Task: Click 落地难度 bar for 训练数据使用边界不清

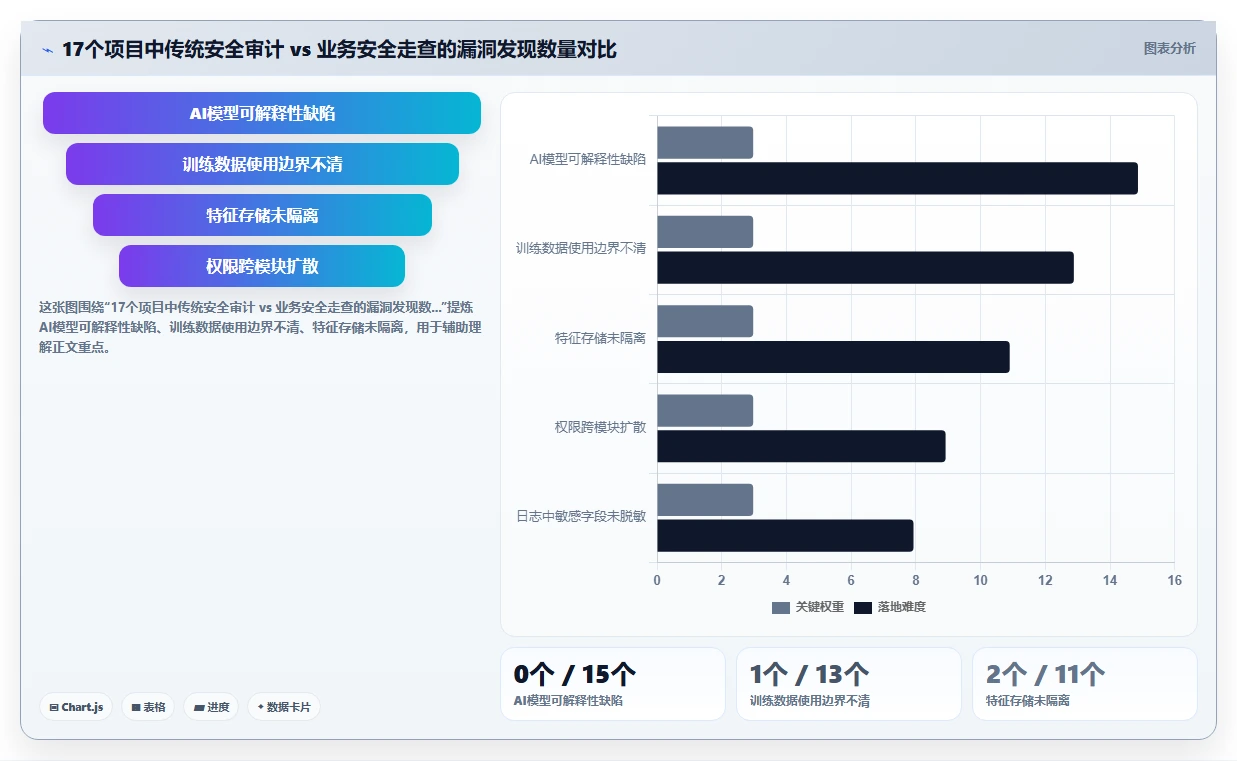Action: (865, 267)
